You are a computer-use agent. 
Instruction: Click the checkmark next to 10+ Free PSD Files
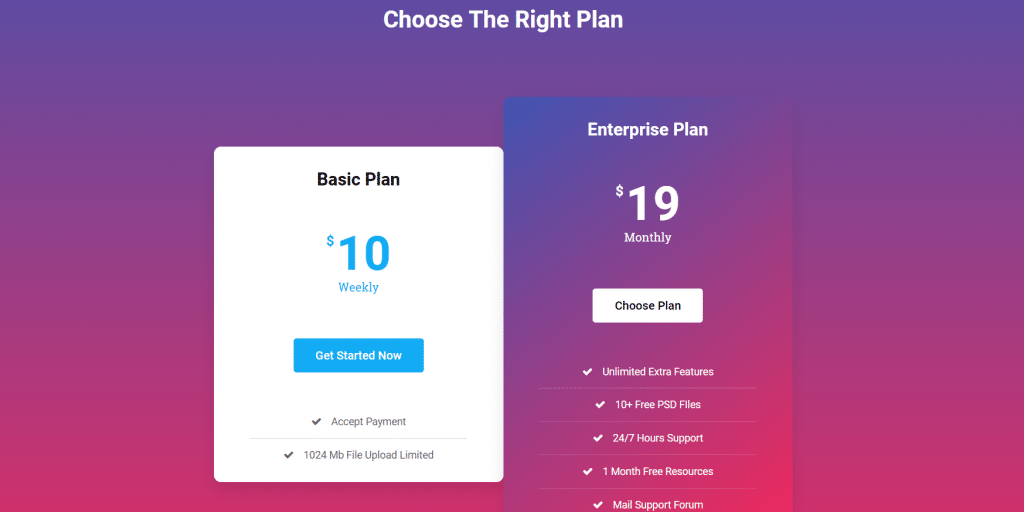pyautogui.click(x=600, y=405)
